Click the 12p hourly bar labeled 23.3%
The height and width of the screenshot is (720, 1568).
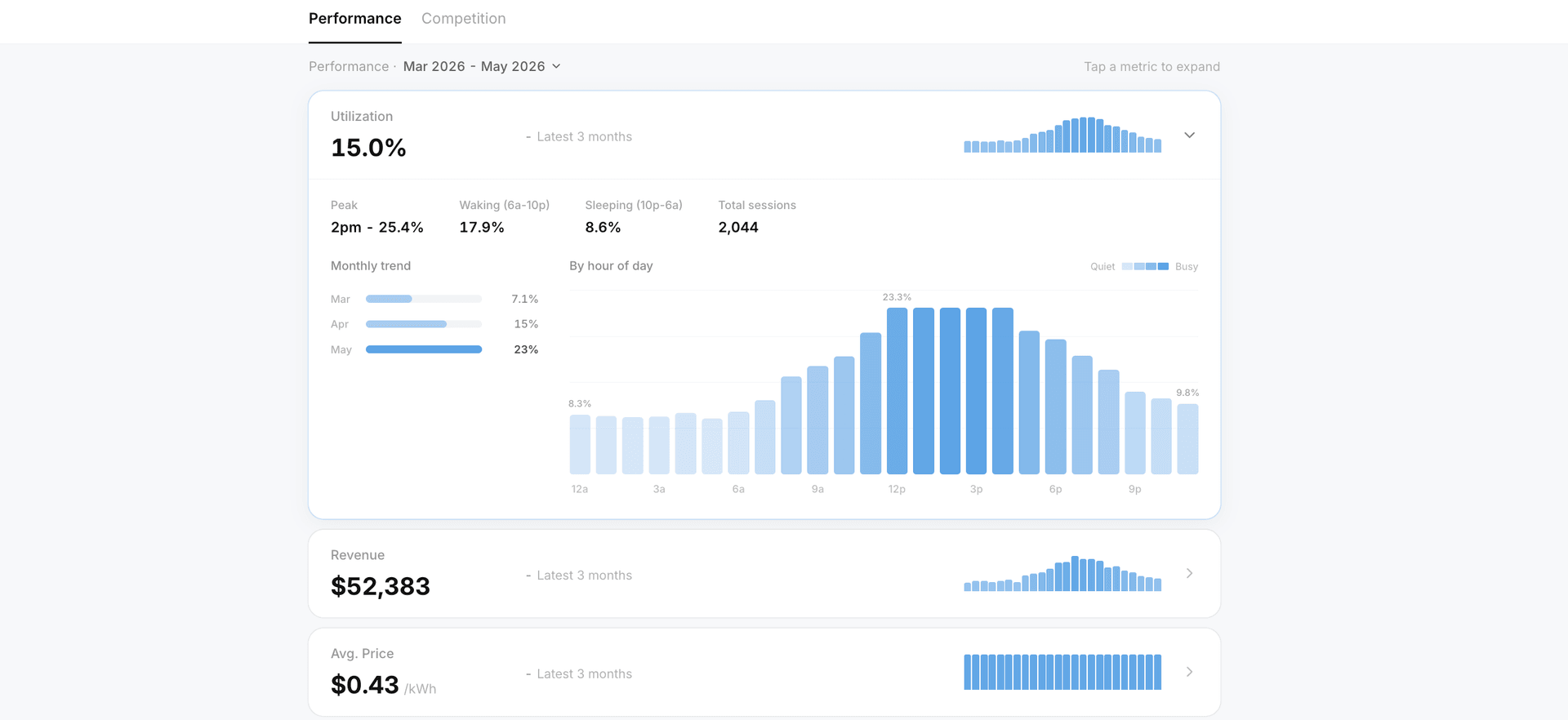pos(897,390)
